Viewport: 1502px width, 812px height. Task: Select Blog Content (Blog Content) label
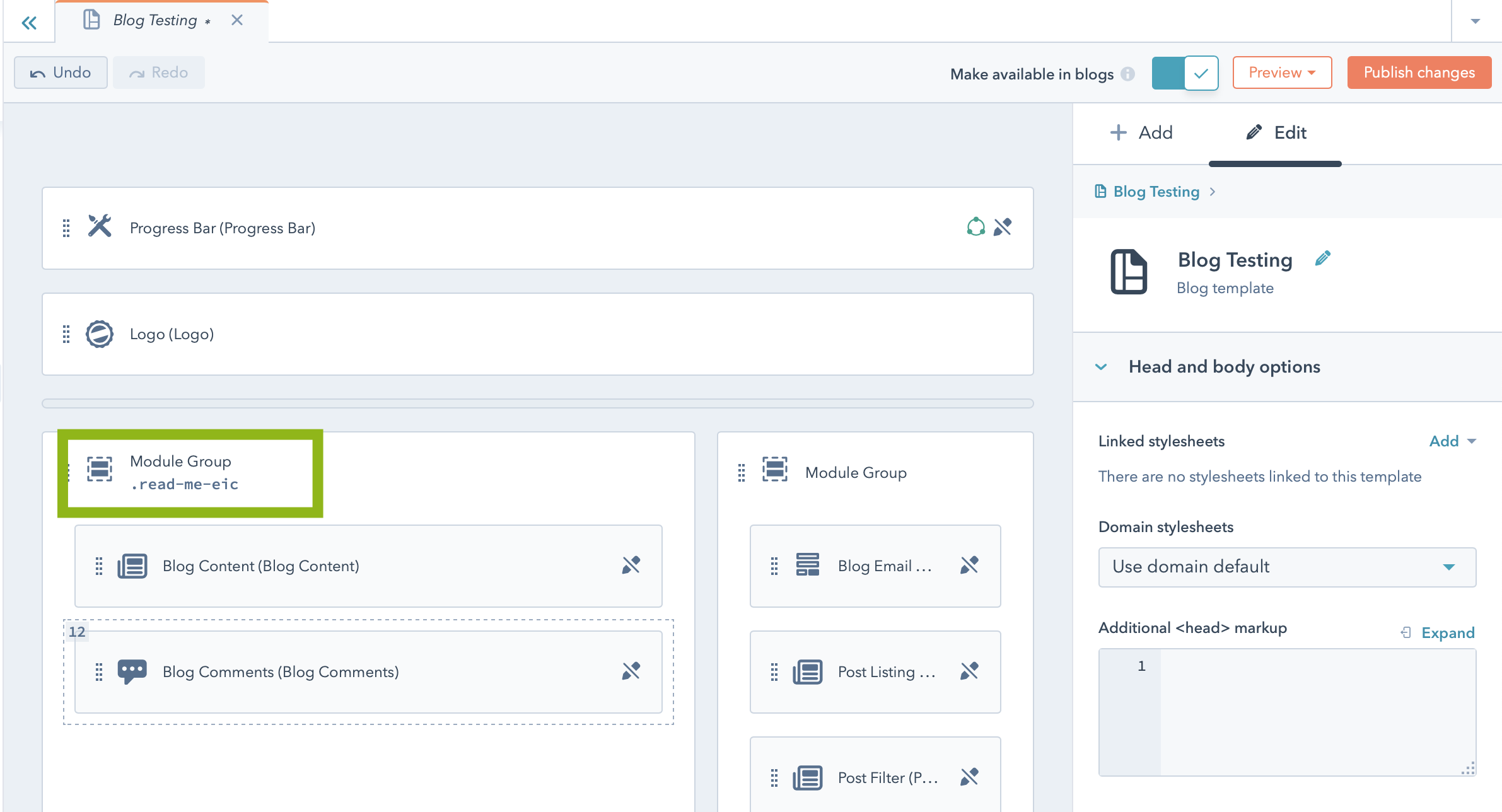(261, 566)
